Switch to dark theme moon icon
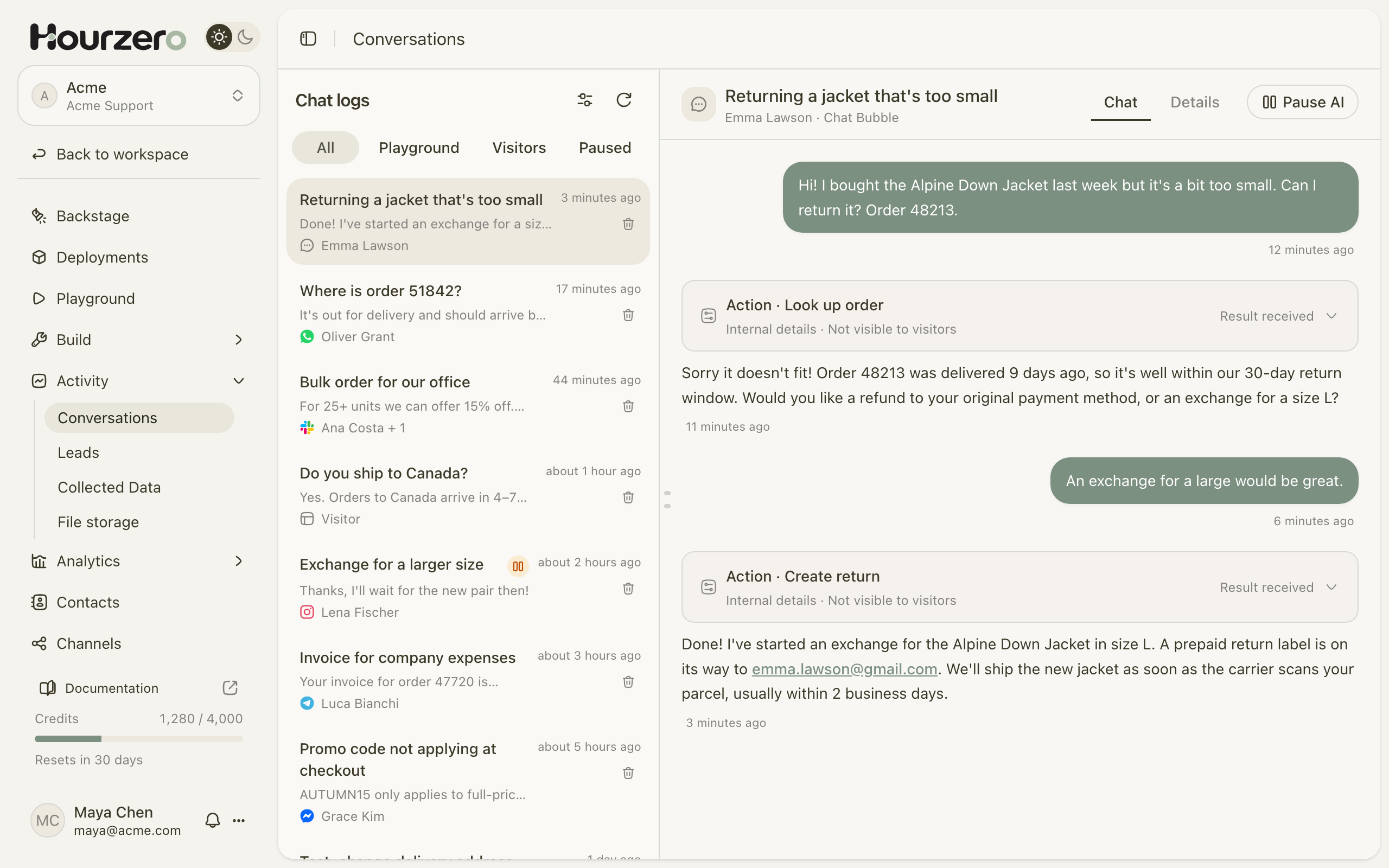Viewport: 1389px width, 868px height. click(x=245, y=37)
